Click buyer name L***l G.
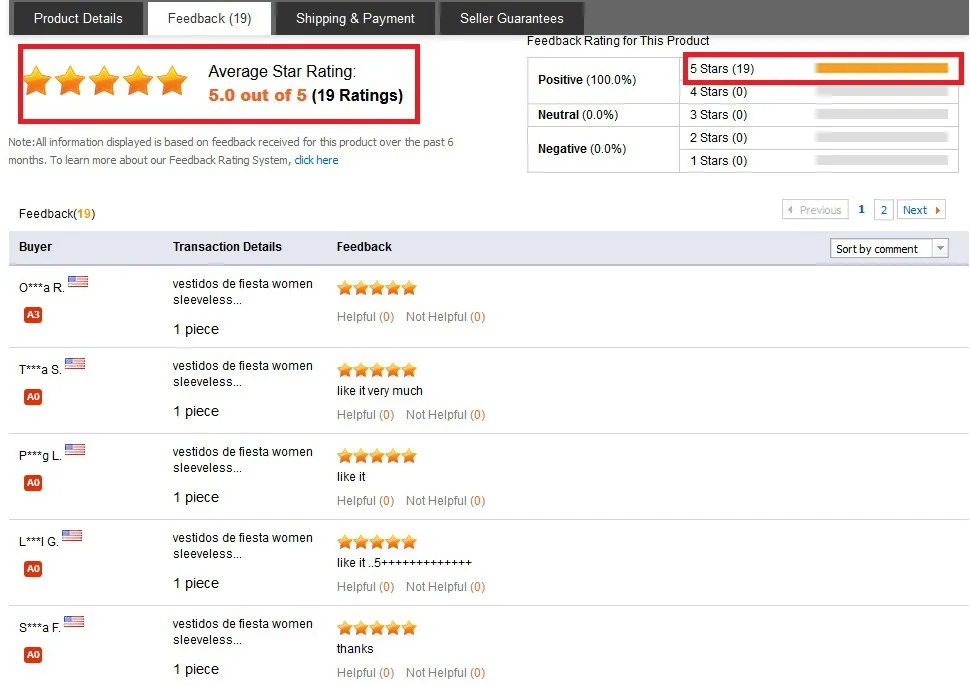 38,542
